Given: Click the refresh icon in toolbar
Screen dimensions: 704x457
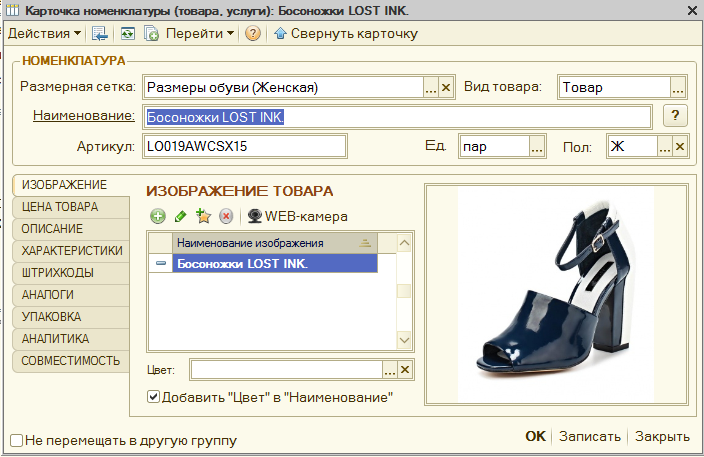Looking at the screenshot, I should [x=128, y=33].
